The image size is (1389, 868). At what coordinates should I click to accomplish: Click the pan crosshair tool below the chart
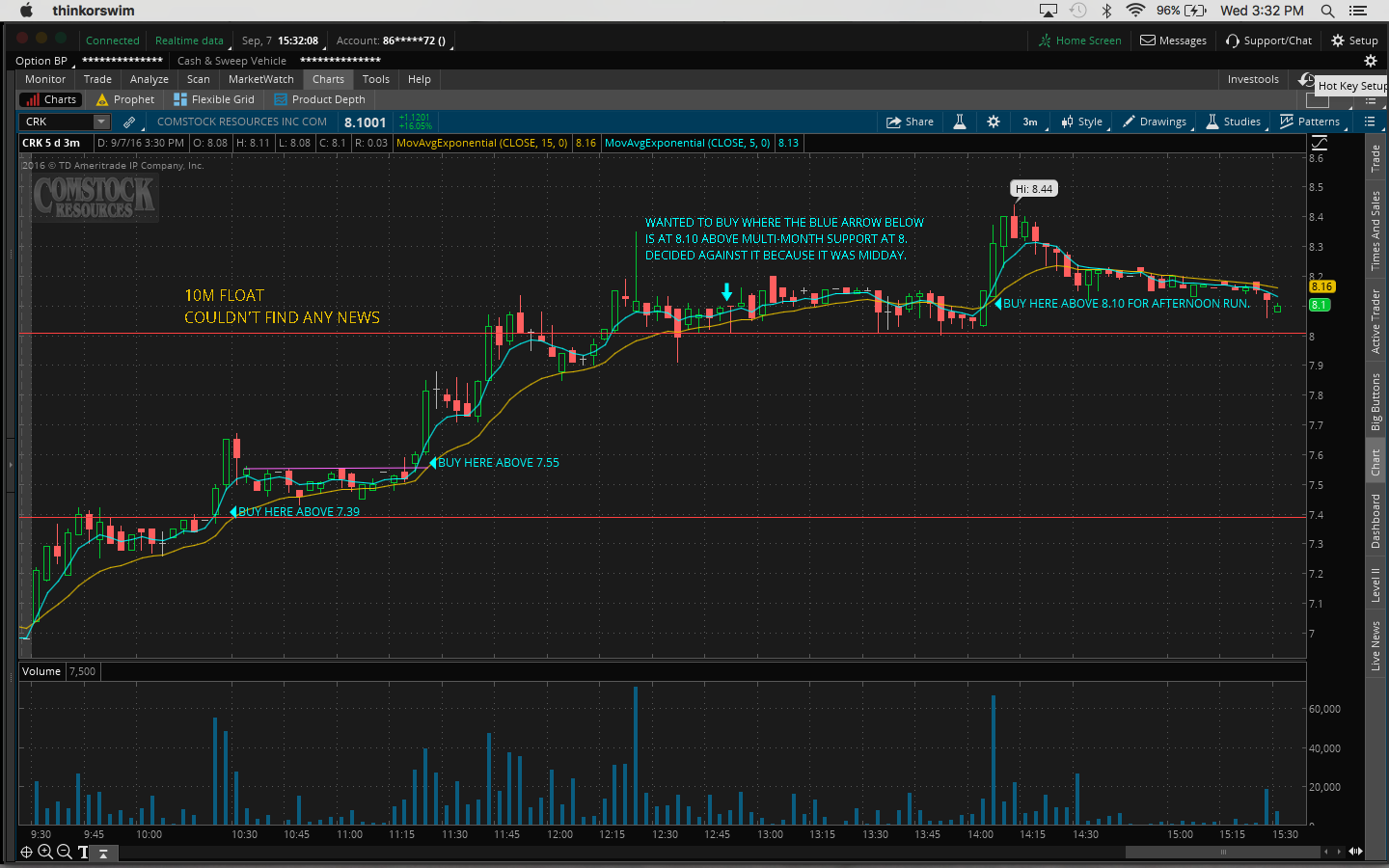(x=26, y=852)
